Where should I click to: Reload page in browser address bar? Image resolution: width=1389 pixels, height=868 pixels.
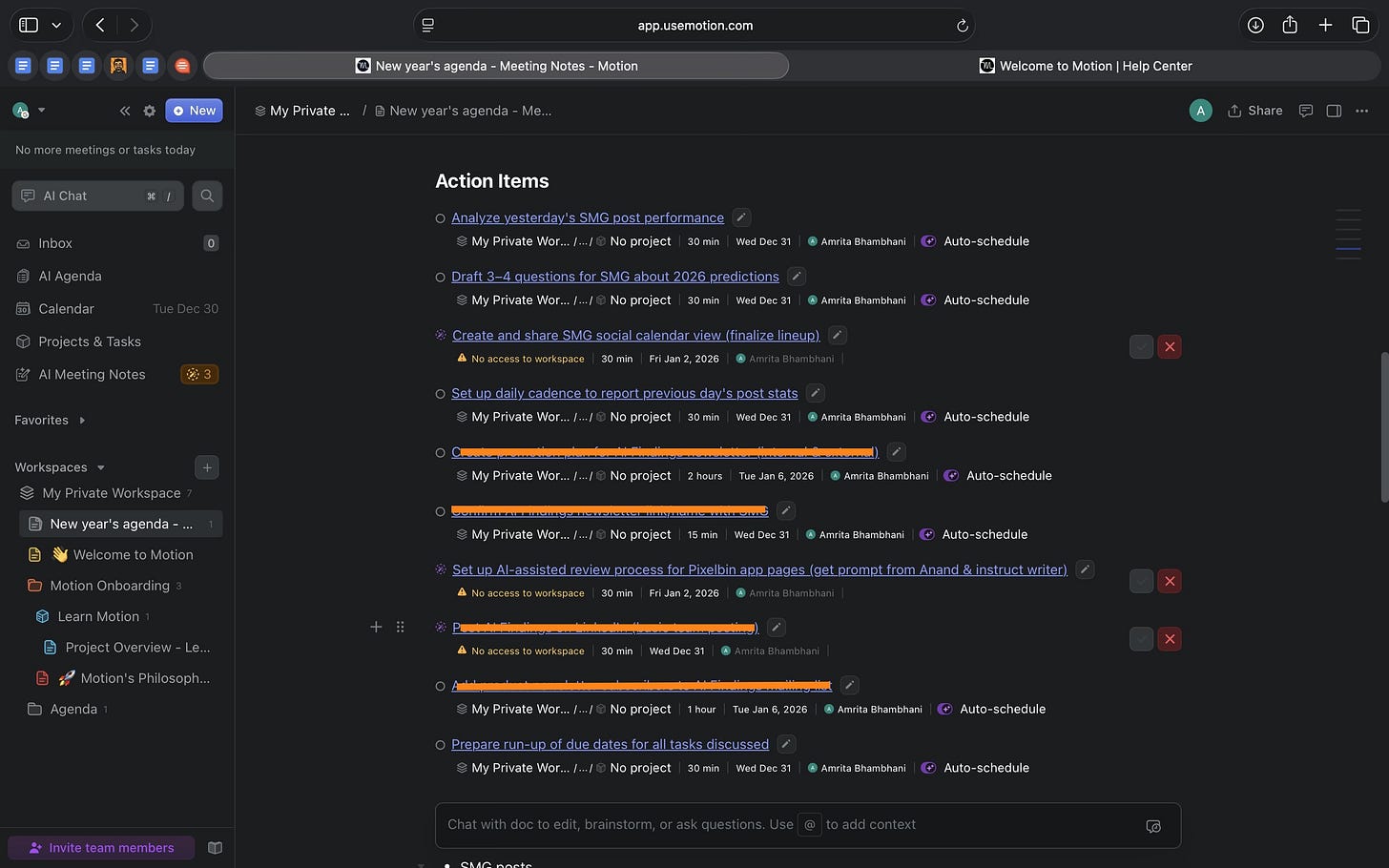[963, 26]
